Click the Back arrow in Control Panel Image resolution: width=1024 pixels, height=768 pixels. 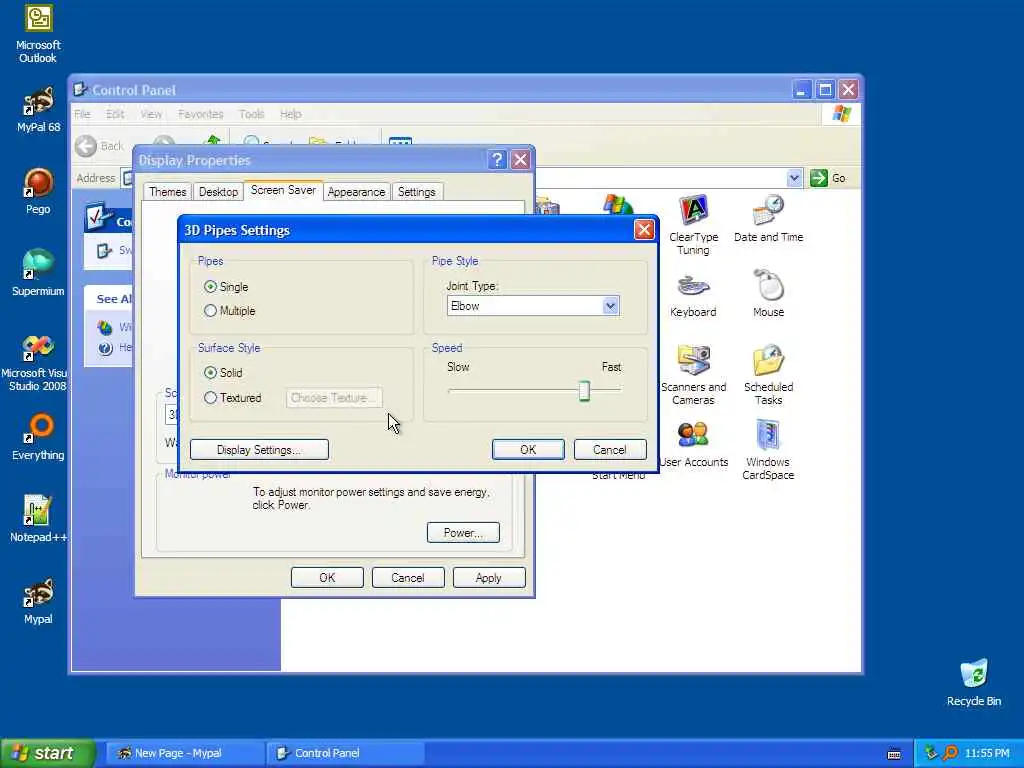coord(86,146)
